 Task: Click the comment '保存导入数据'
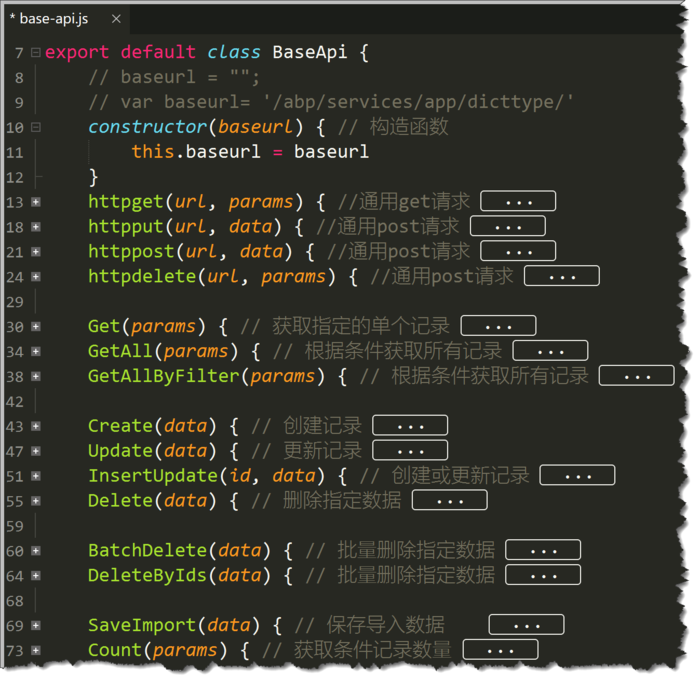click(x=386, y=626)
